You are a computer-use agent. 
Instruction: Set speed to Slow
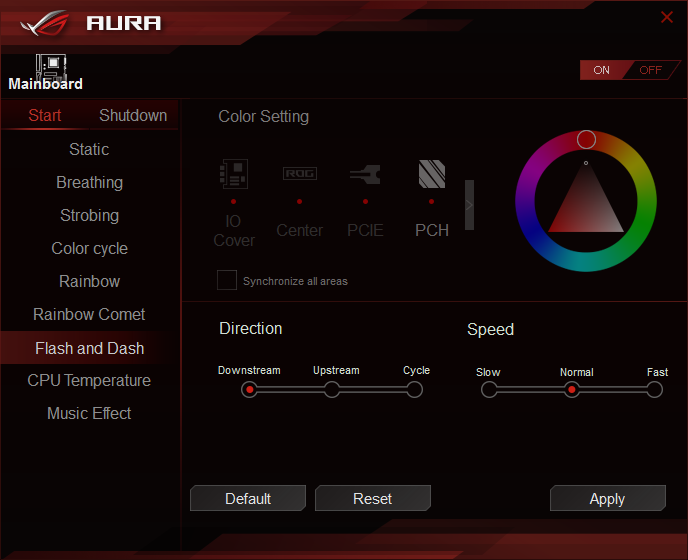pyautogui.click(x=489, y=389)
